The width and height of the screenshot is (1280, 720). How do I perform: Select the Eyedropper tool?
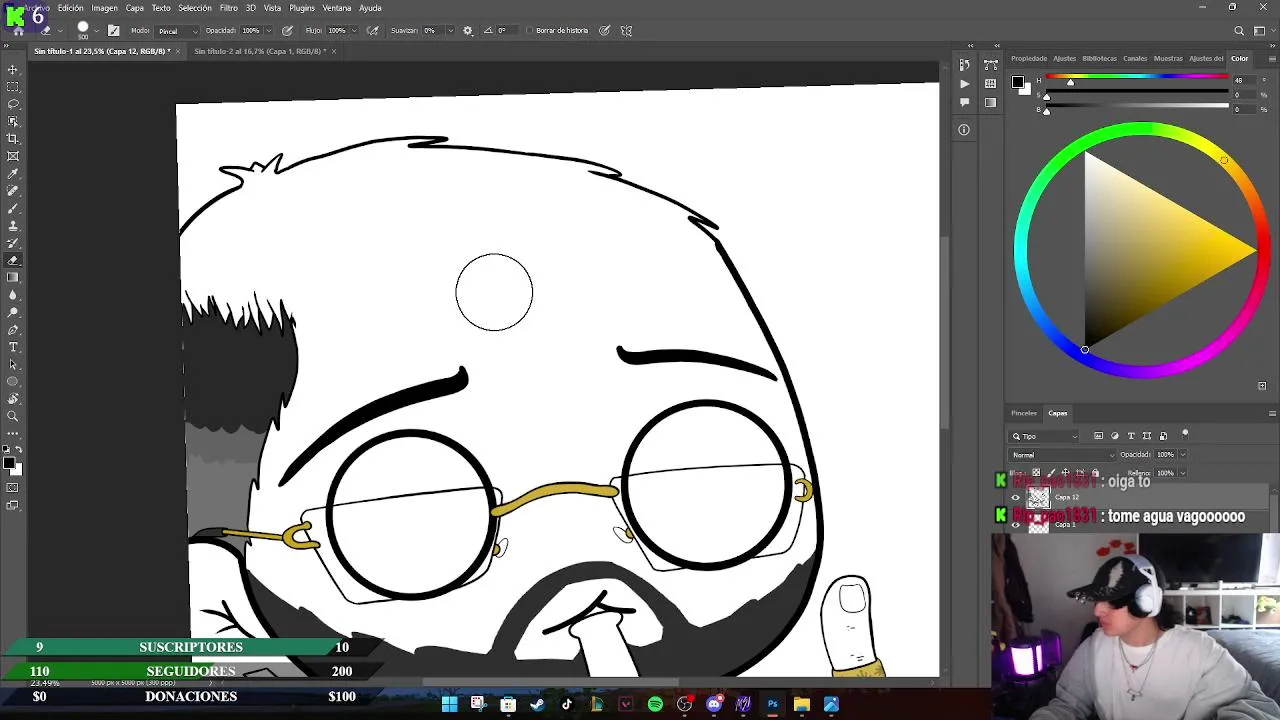13,174
